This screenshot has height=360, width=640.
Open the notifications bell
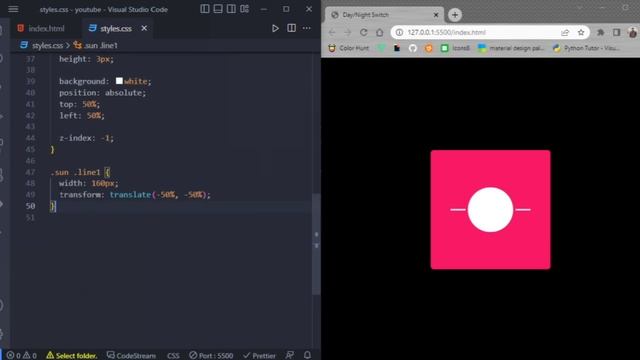pyautogui.click(x=307, y=355)
